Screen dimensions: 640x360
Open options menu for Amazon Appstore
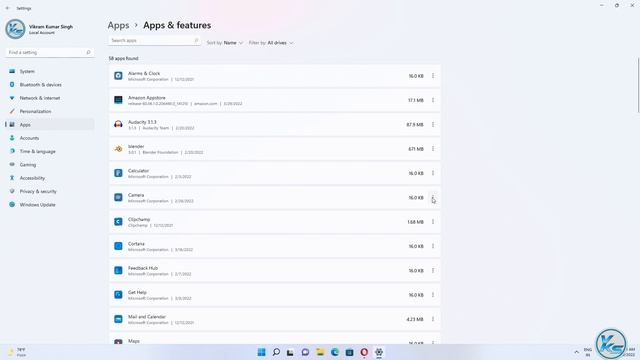pos(433,100)
